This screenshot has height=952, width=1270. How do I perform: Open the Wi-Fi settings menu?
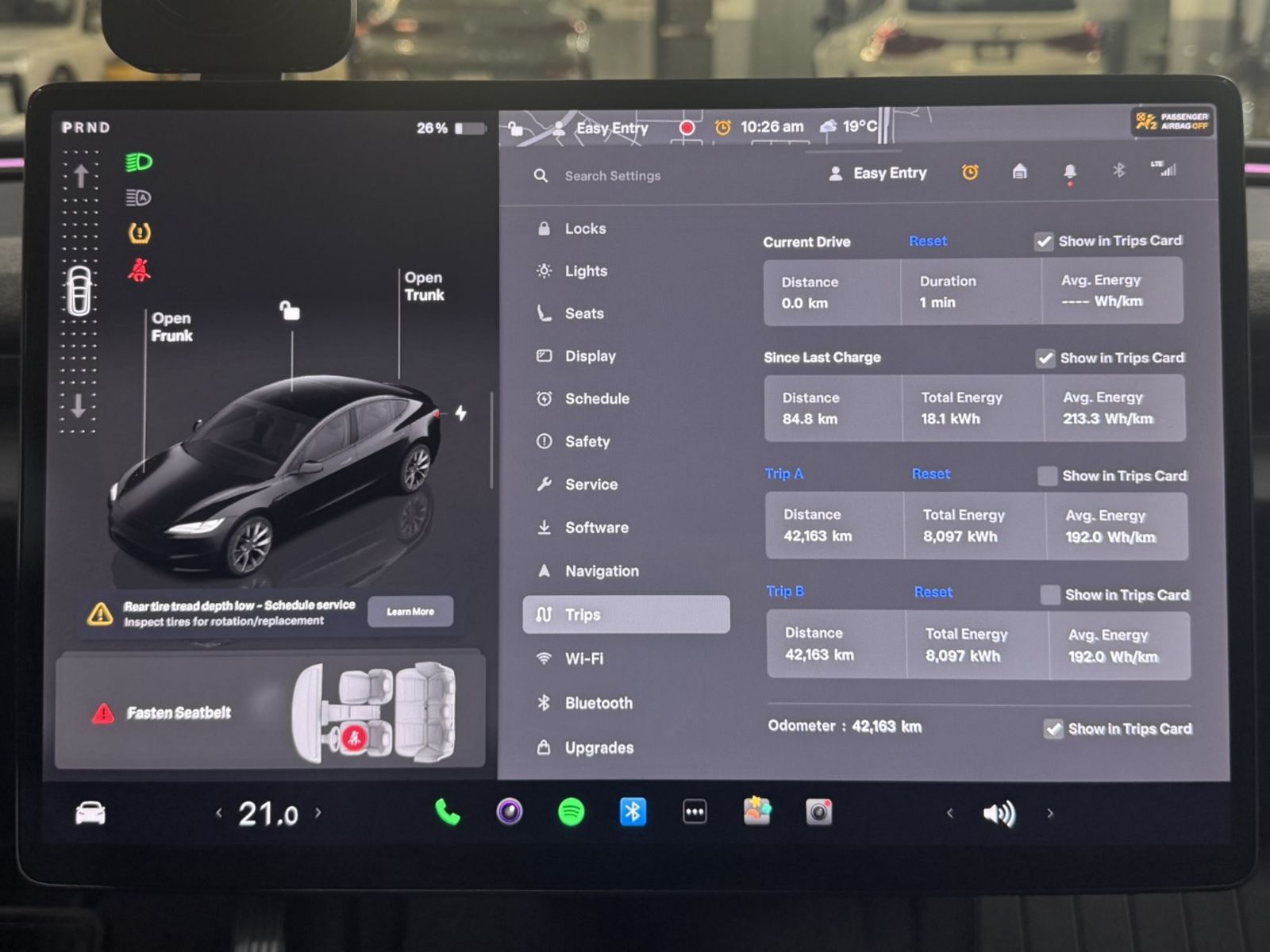627,658
